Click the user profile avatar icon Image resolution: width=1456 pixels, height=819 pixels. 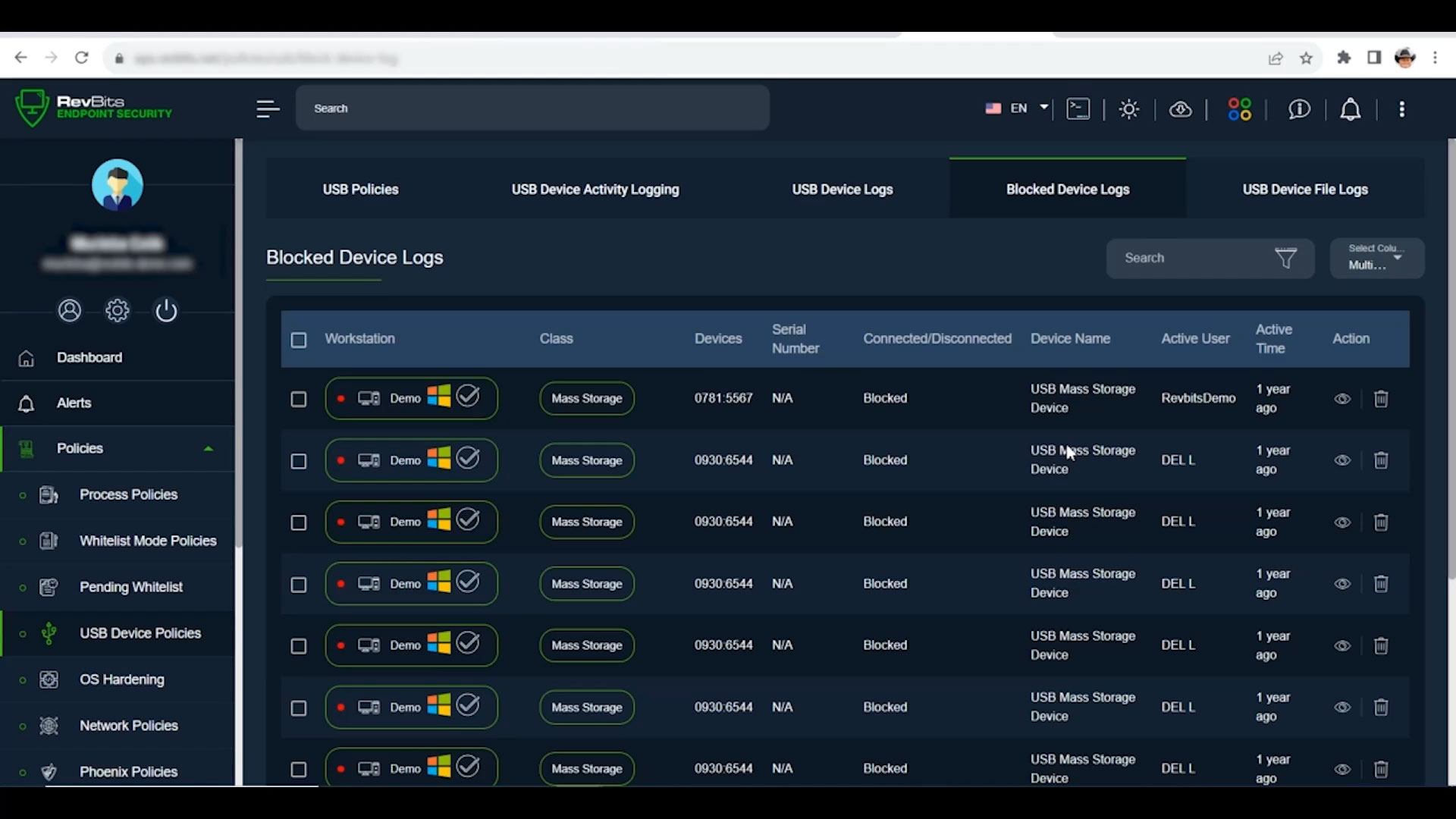point(118,186)
